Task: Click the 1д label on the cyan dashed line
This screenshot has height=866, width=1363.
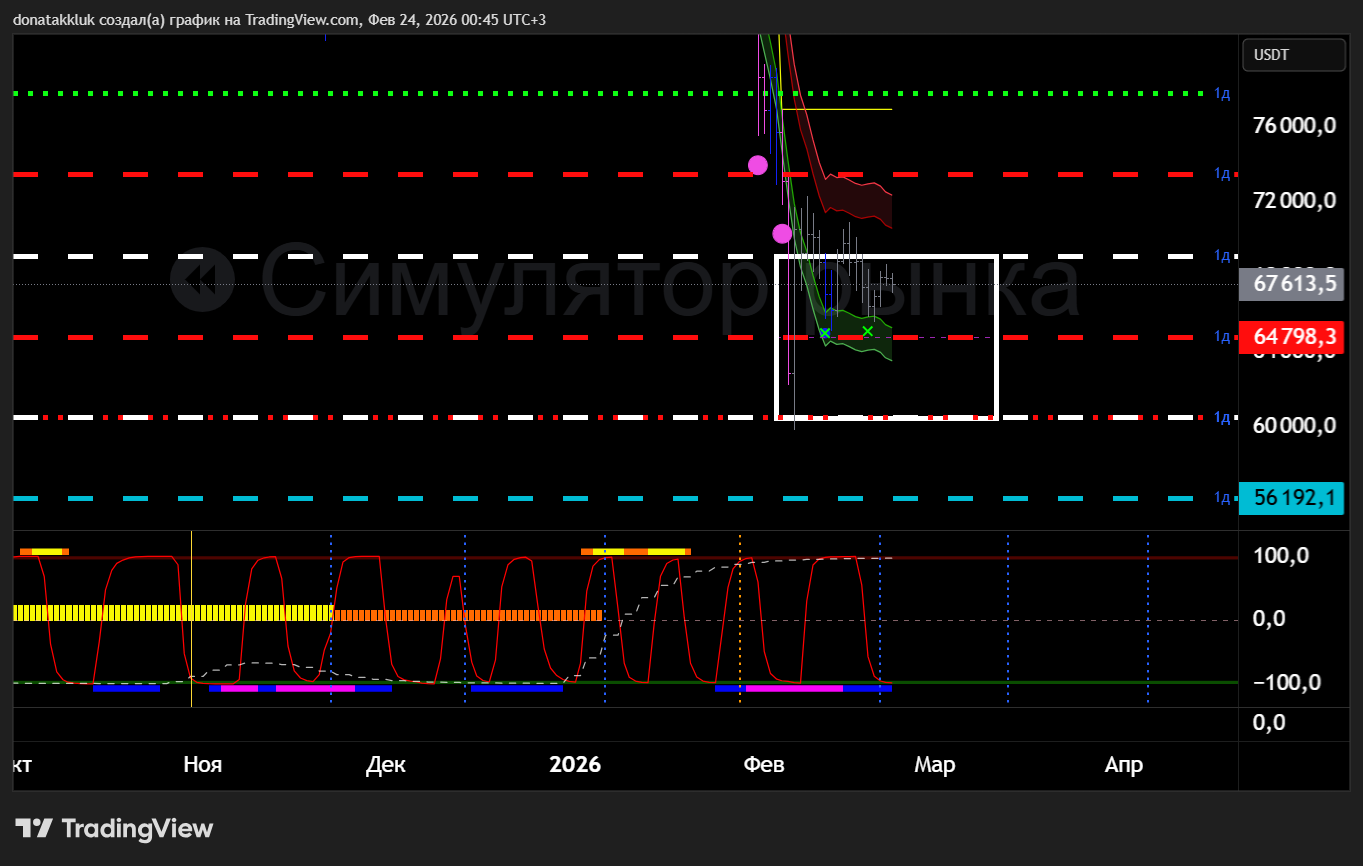Action: pos(1222,498)
